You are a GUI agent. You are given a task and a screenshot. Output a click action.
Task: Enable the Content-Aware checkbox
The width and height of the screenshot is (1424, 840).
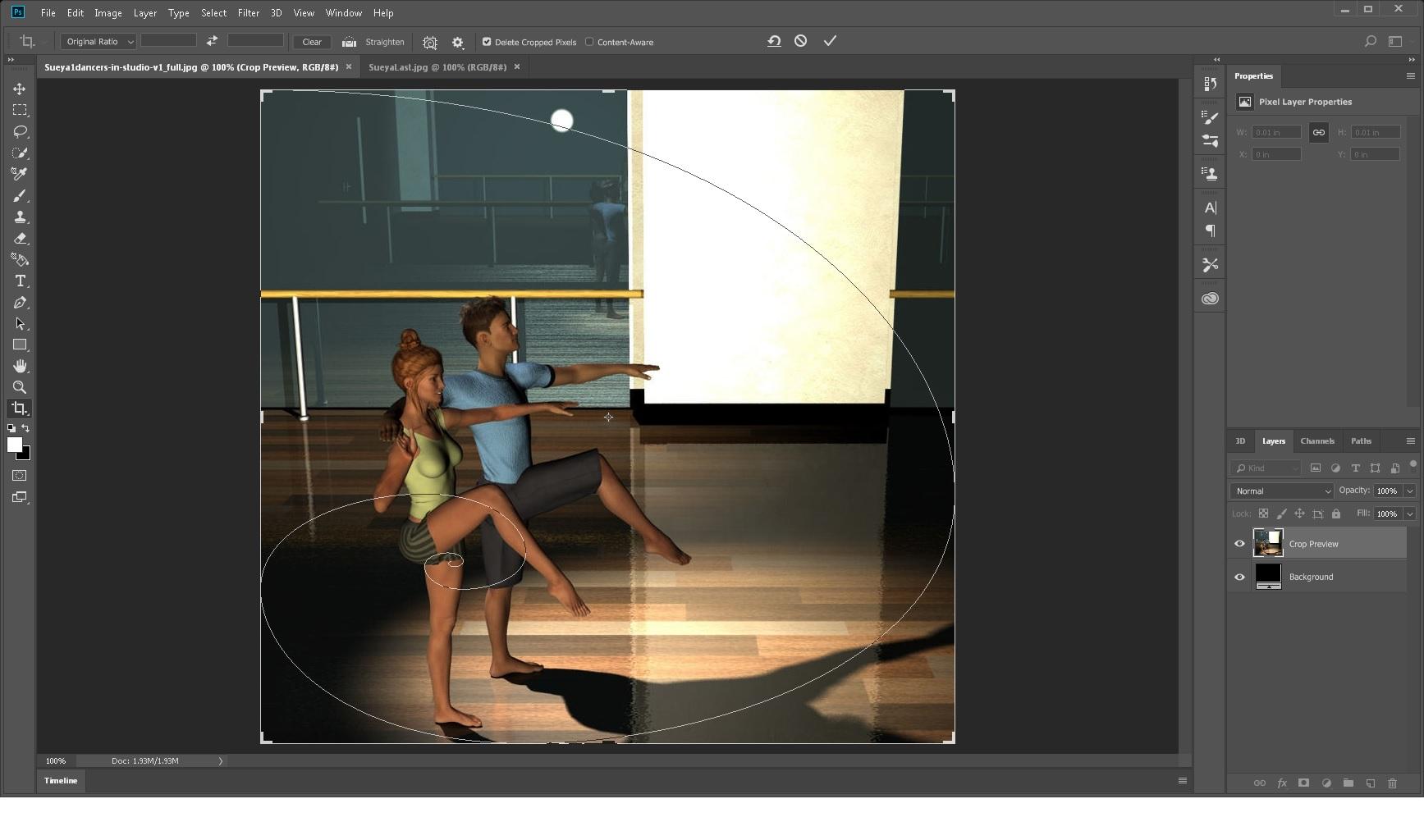(x=589, y=42)
